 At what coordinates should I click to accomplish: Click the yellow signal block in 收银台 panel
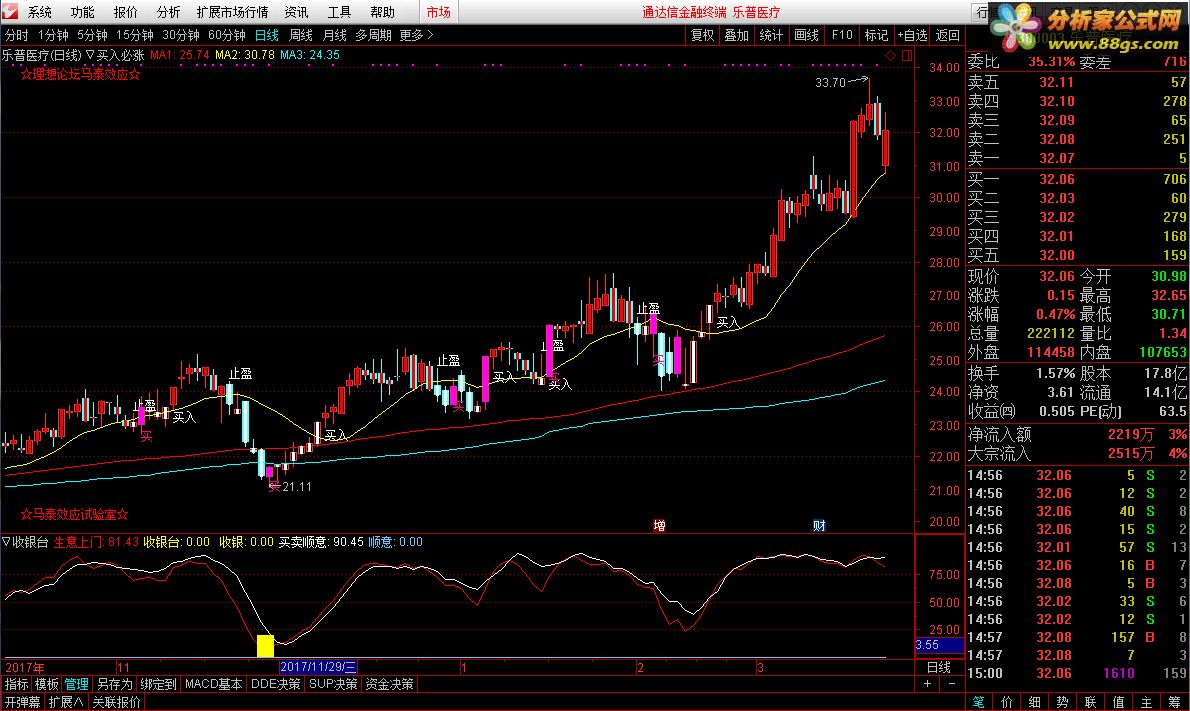pyautogui.click(x=265, y=646)
